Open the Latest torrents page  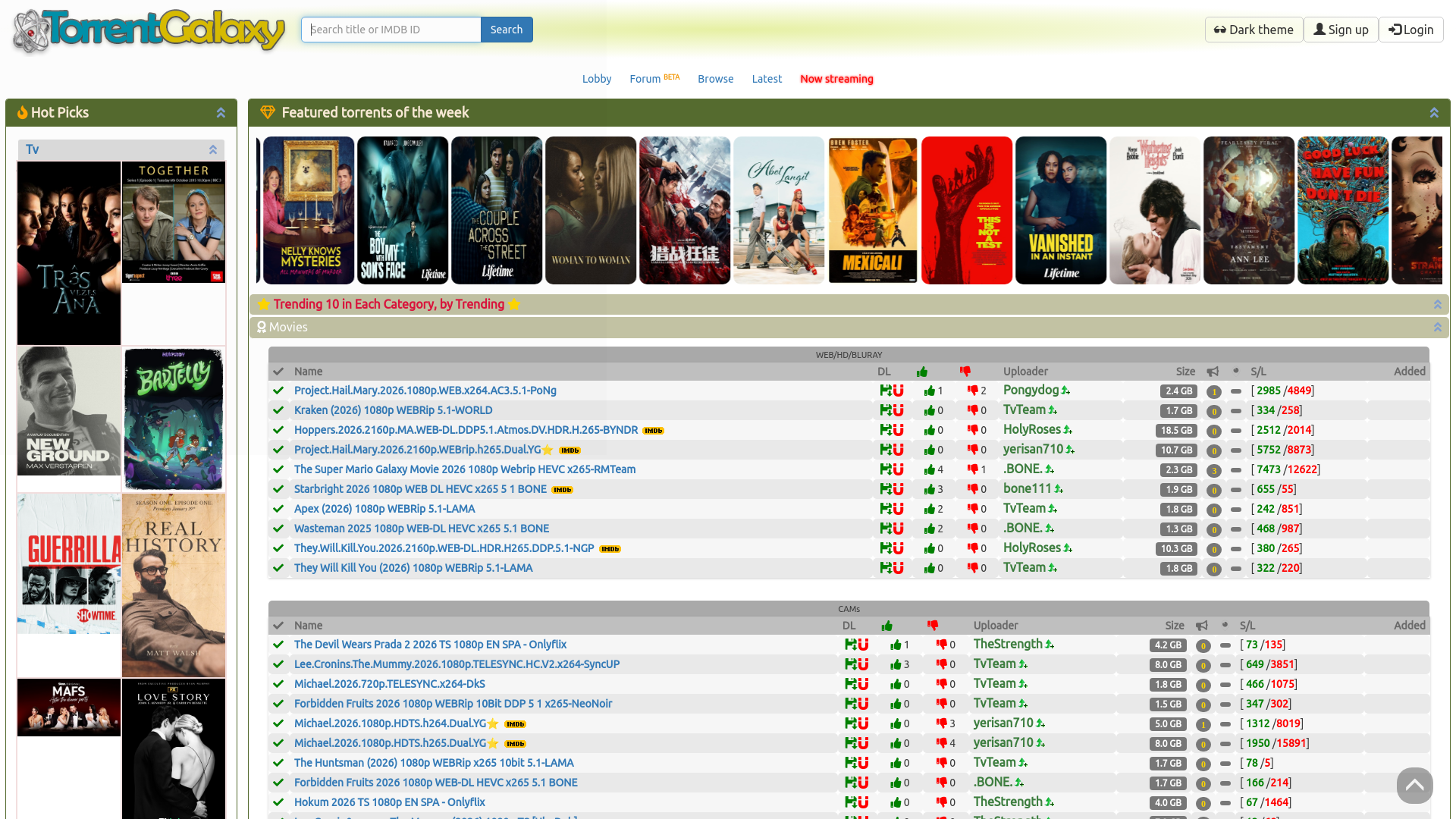(767, 79)
